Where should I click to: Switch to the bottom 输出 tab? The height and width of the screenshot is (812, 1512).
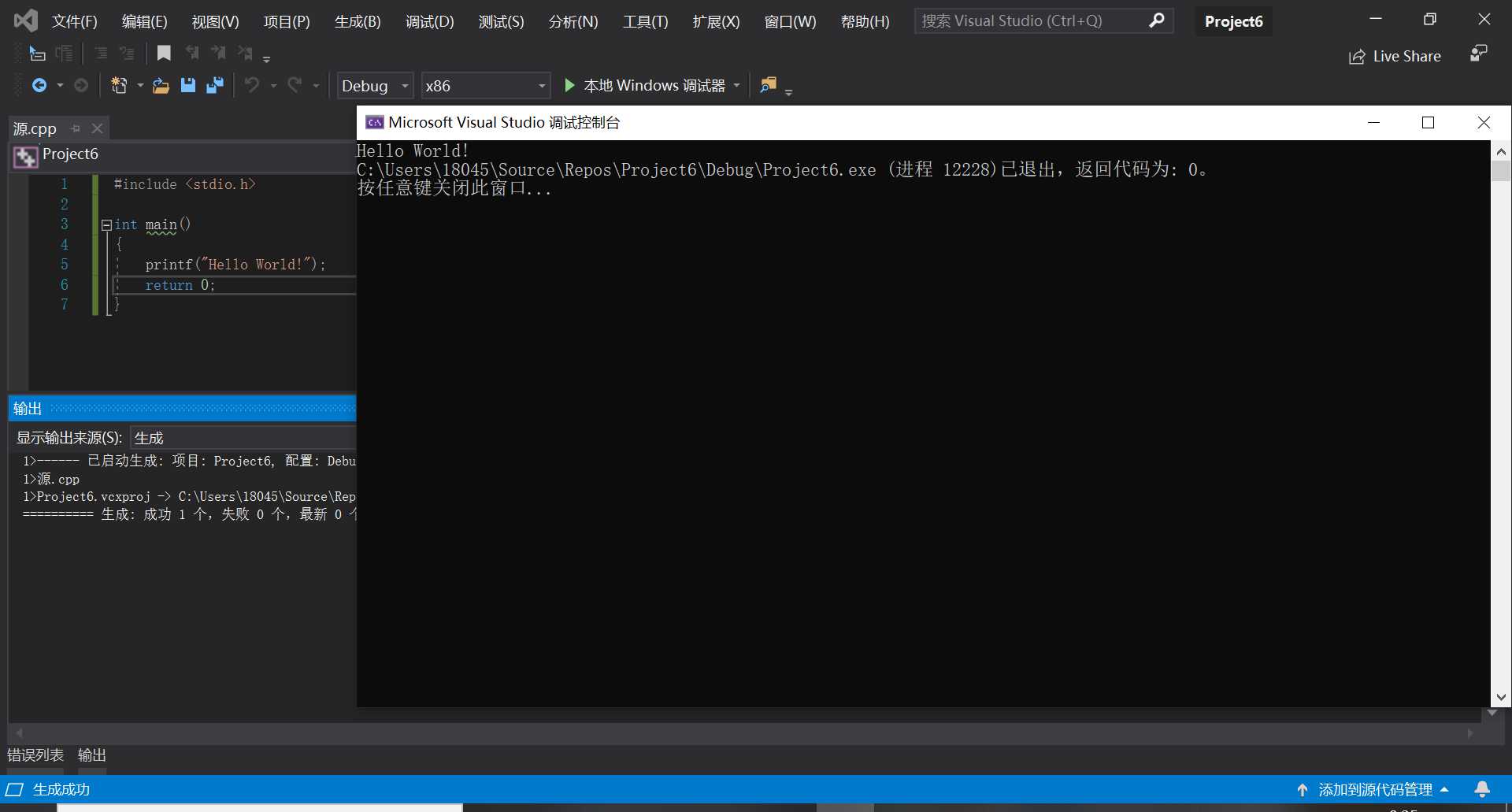[92, 755]
